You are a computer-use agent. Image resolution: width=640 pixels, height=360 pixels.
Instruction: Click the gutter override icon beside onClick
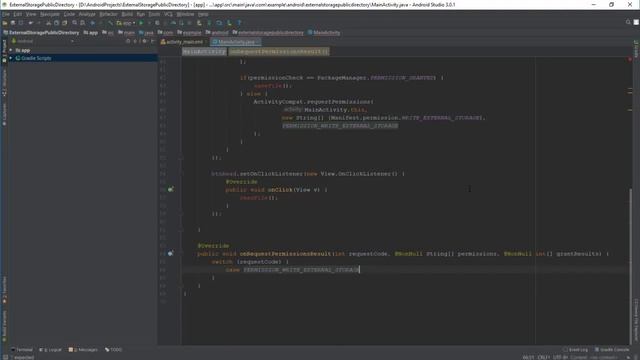click(171, 189)
